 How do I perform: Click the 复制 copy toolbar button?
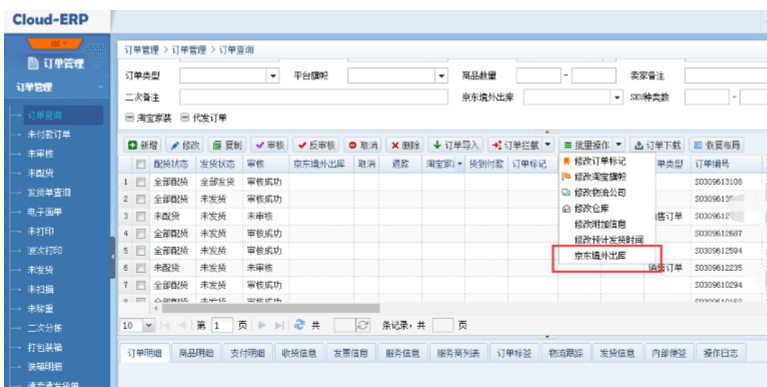[227, 145]
